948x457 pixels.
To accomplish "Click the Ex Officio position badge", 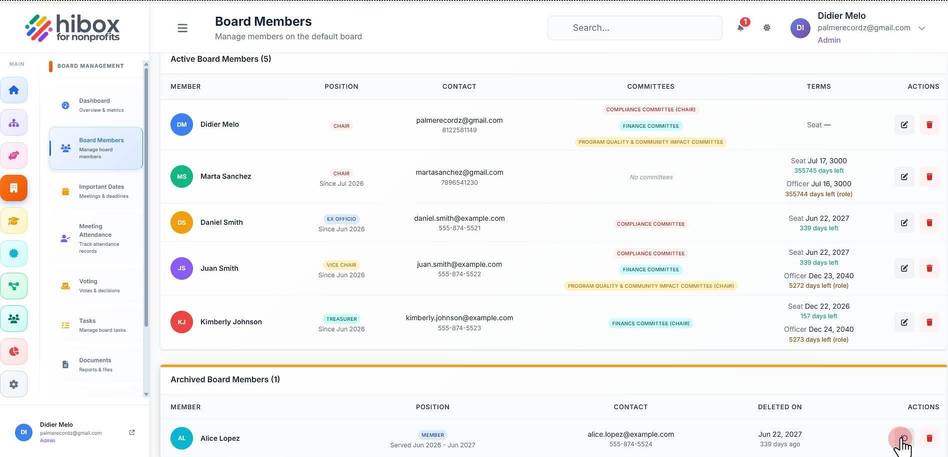I will (x=342, y=219).
